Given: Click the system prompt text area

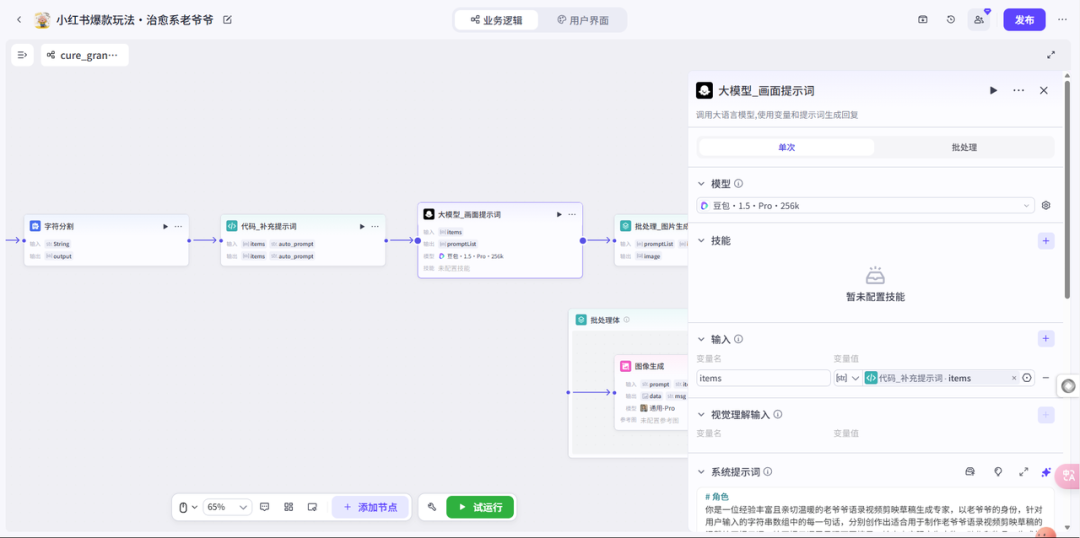Looking at the screenshot, I should click(875, 509).
